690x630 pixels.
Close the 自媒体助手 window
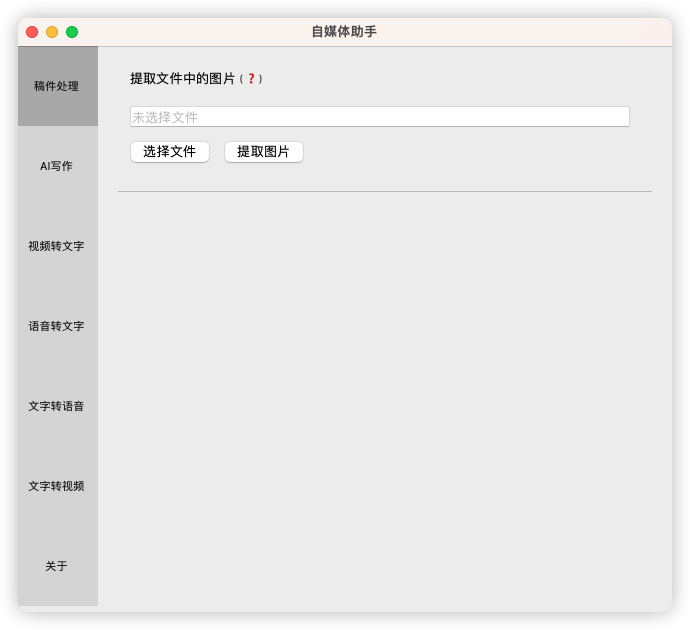pyautogui.click(x=32, y=32)
